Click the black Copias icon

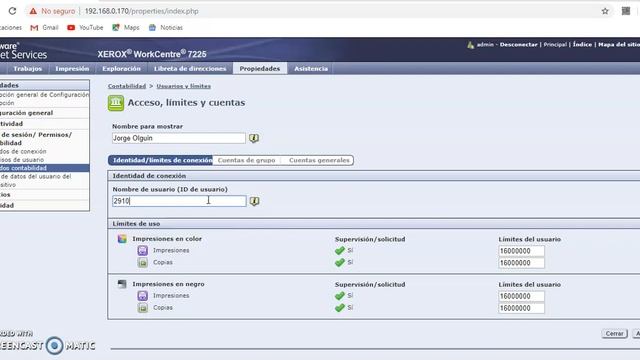pos(142,308)
